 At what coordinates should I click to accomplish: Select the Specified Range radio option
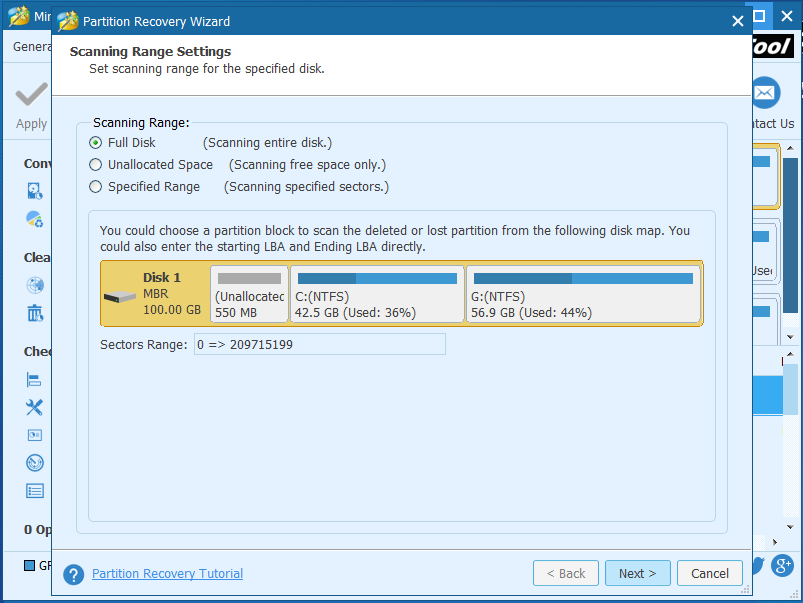click(x=95, y=186)
